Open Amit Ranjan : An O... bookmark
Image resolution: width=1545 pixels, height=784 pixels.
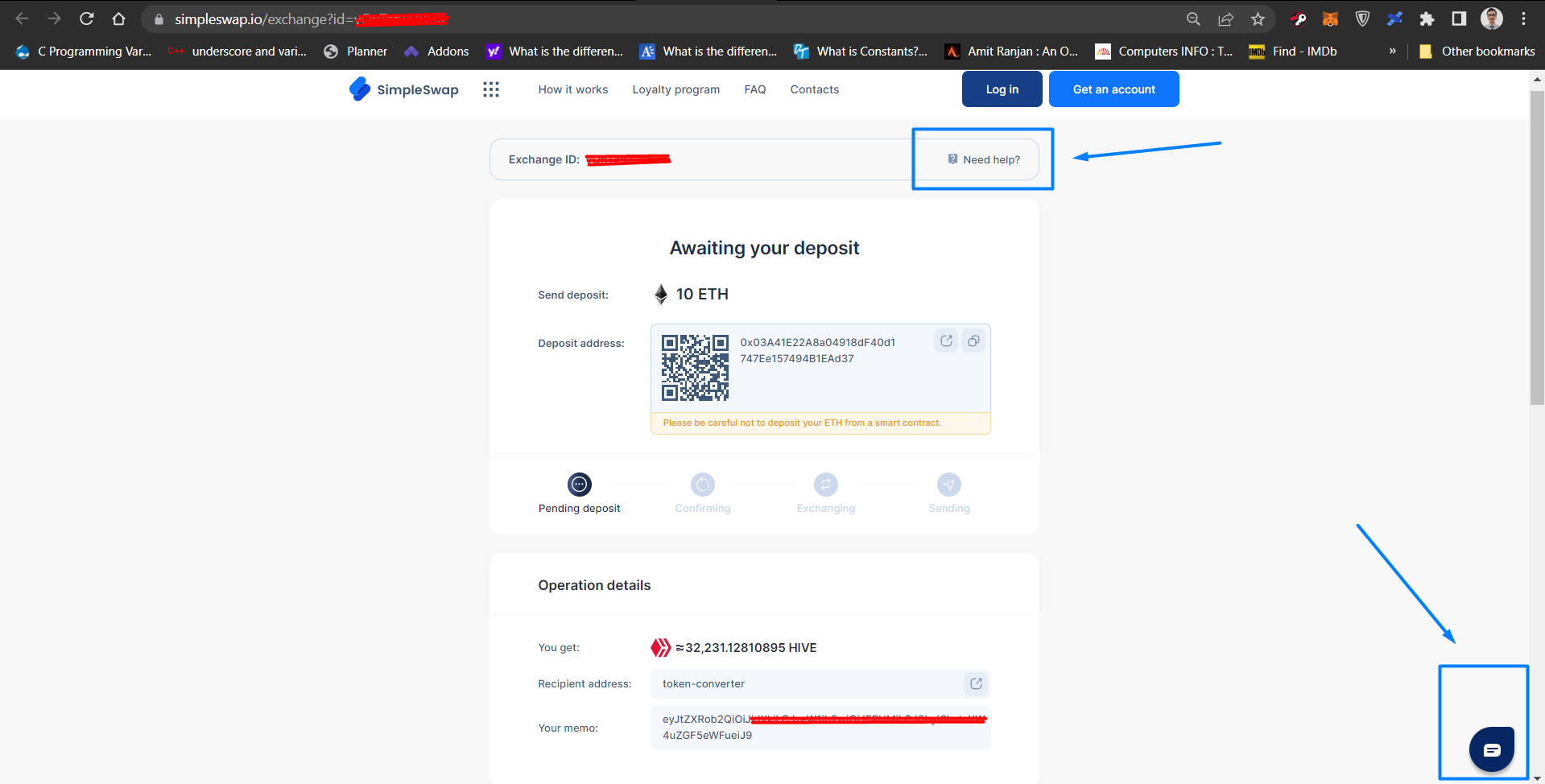click(x=1011, y=52)
